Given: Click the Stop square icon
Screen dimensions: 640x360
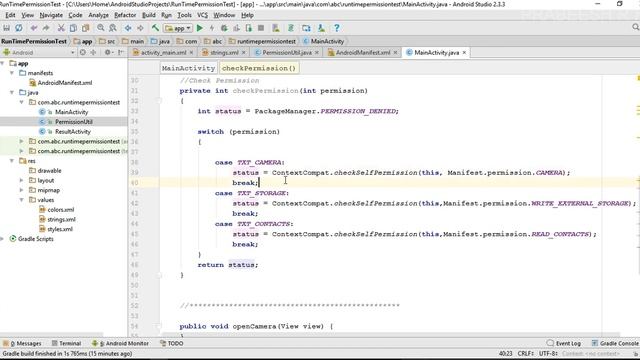Looking at the screenshot, I should pyautogui.click(x=261, y=28).
